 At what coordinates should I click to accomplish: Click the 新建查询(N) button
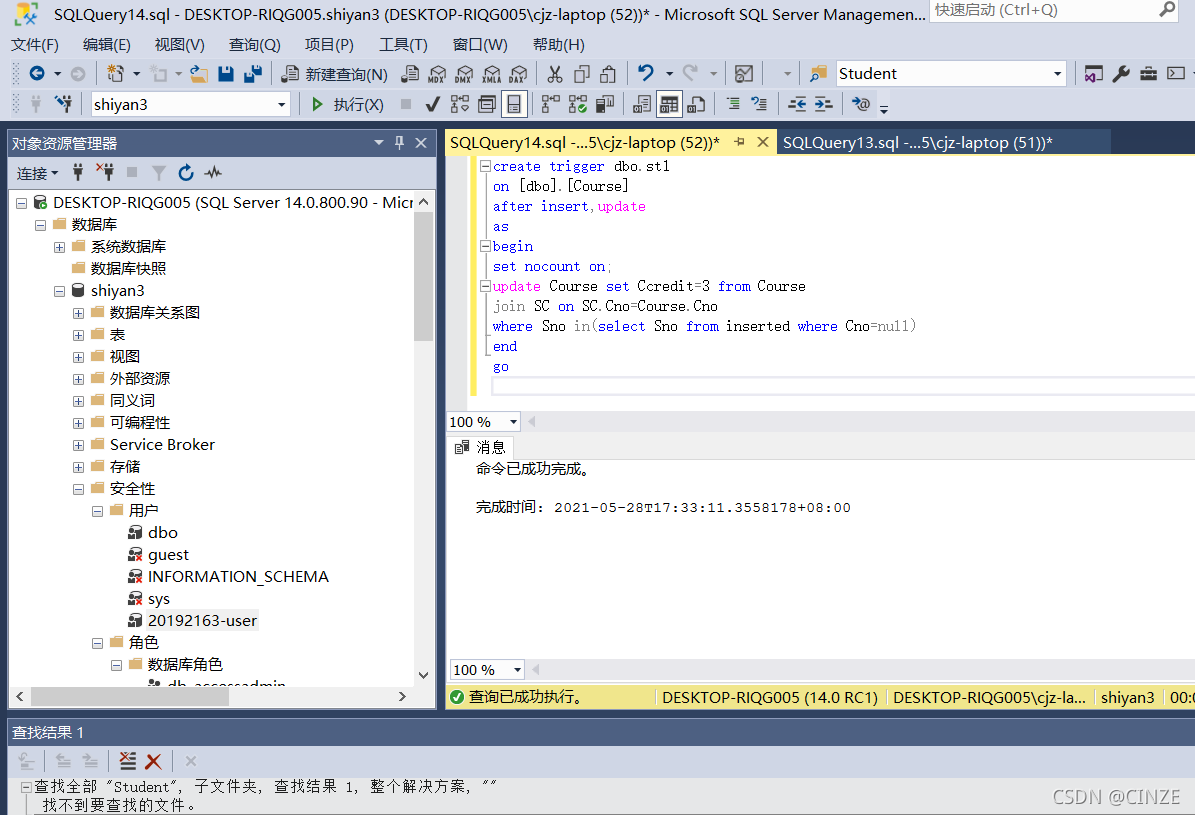(335, 74)
